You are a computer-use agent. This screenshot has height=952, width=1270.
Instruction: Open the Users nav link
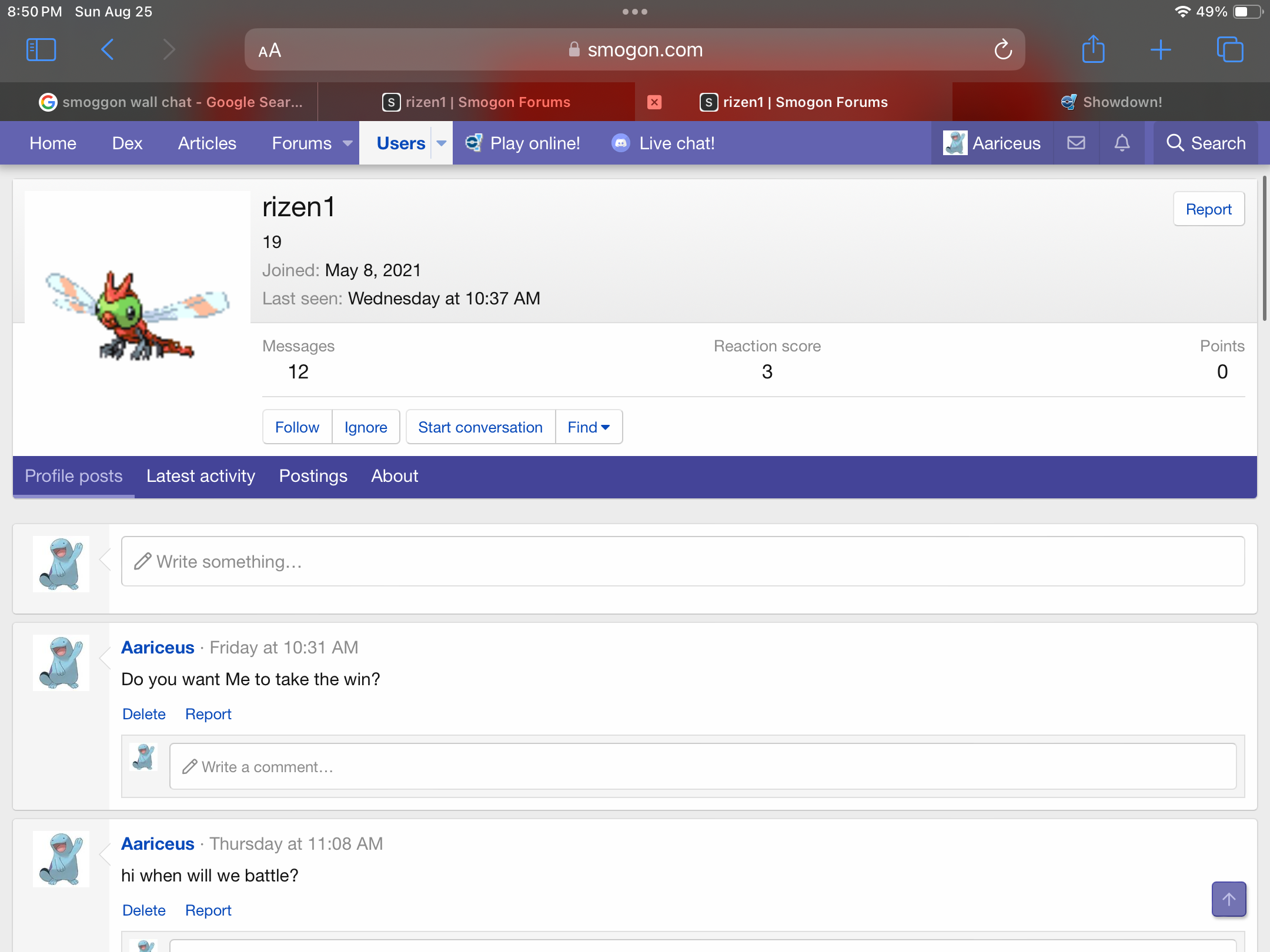pyautogui.click(x=401, y=143)
